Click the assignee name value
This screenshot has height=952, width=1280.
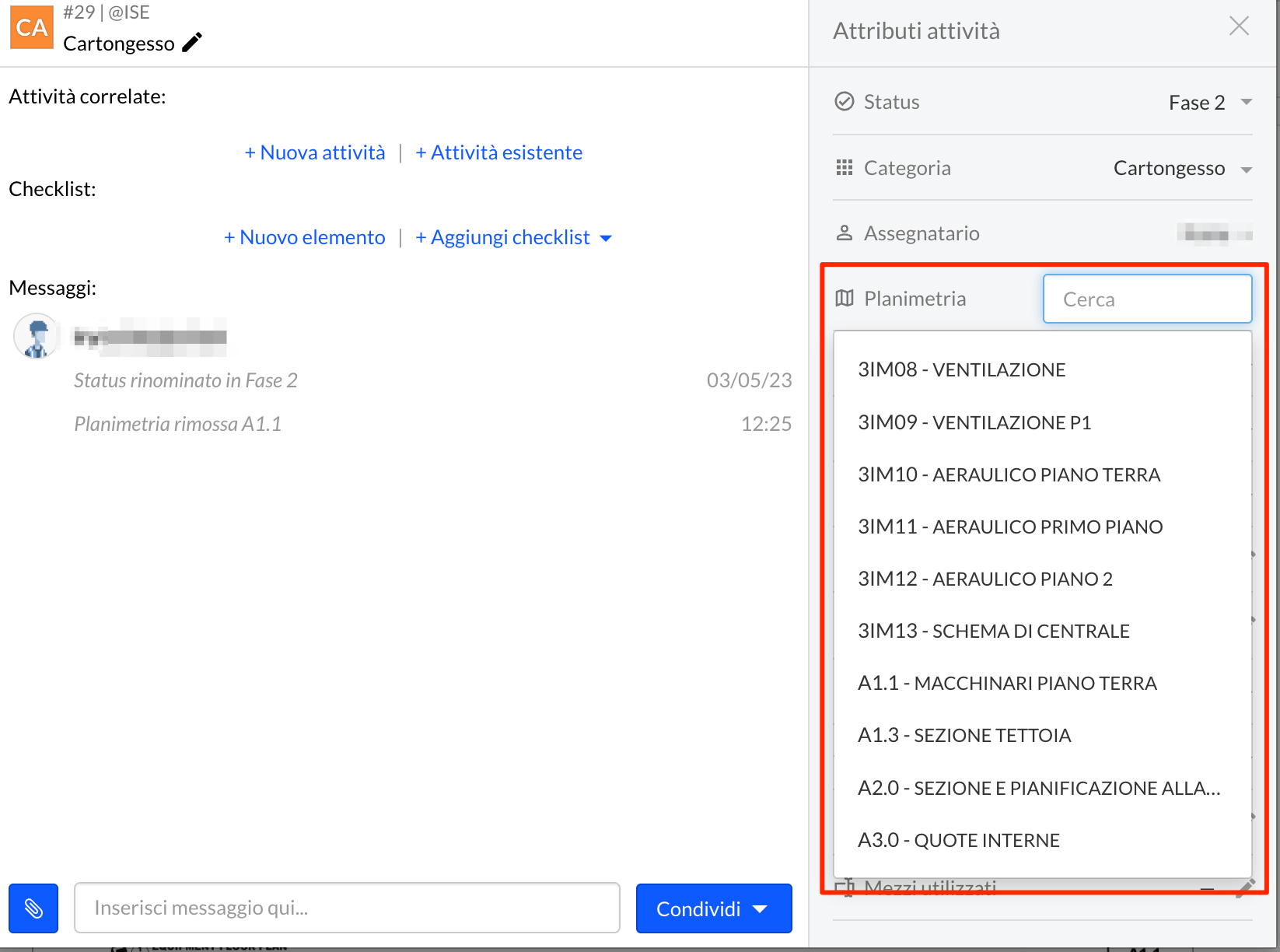[1215, 233]
